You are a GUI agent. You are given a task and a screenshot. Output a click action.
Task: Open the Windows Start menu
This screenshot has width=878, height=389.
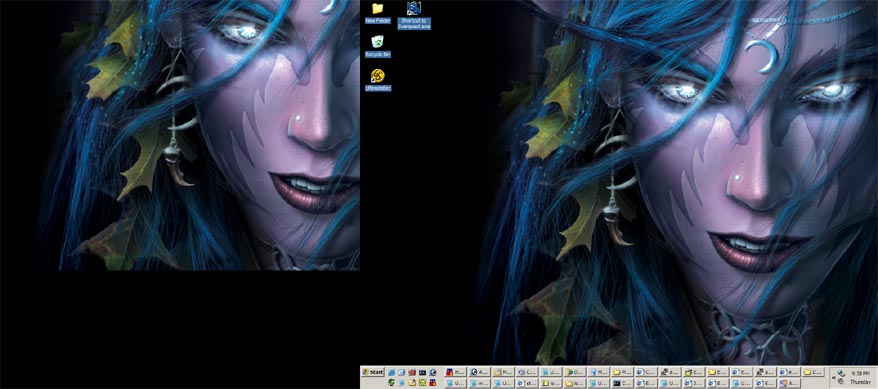373,372
